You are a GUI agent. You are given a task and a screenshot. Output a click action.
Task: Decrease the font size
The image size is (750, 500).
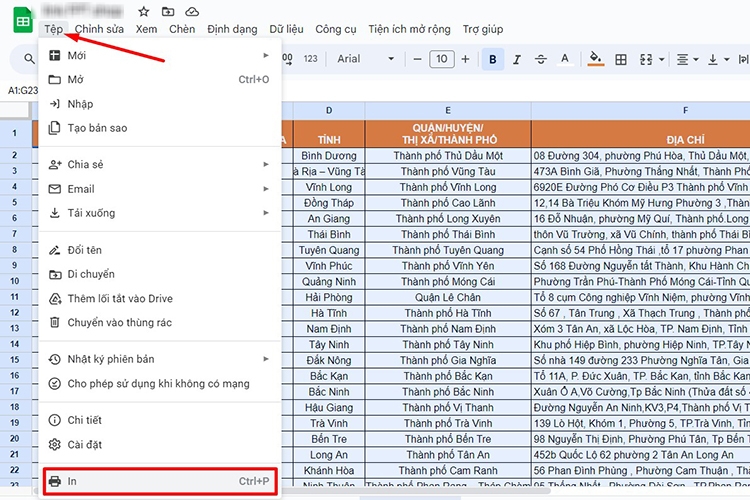point(418,59)
